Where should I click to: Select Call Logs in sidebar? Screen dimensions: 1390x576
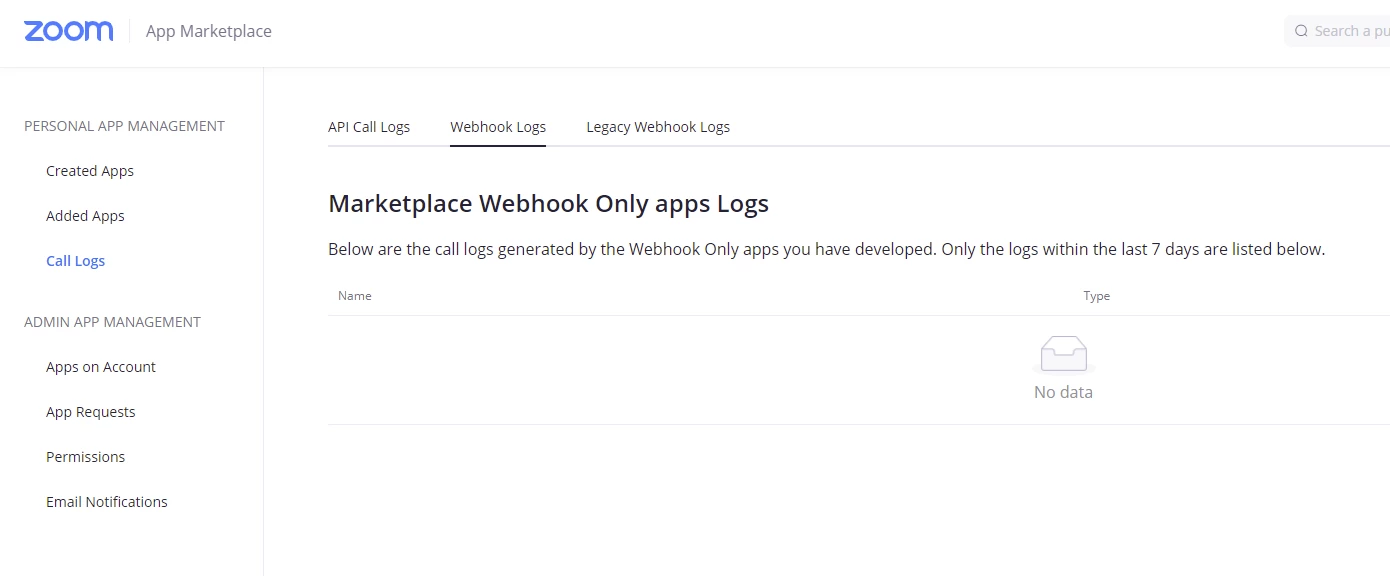pos(75,261)
